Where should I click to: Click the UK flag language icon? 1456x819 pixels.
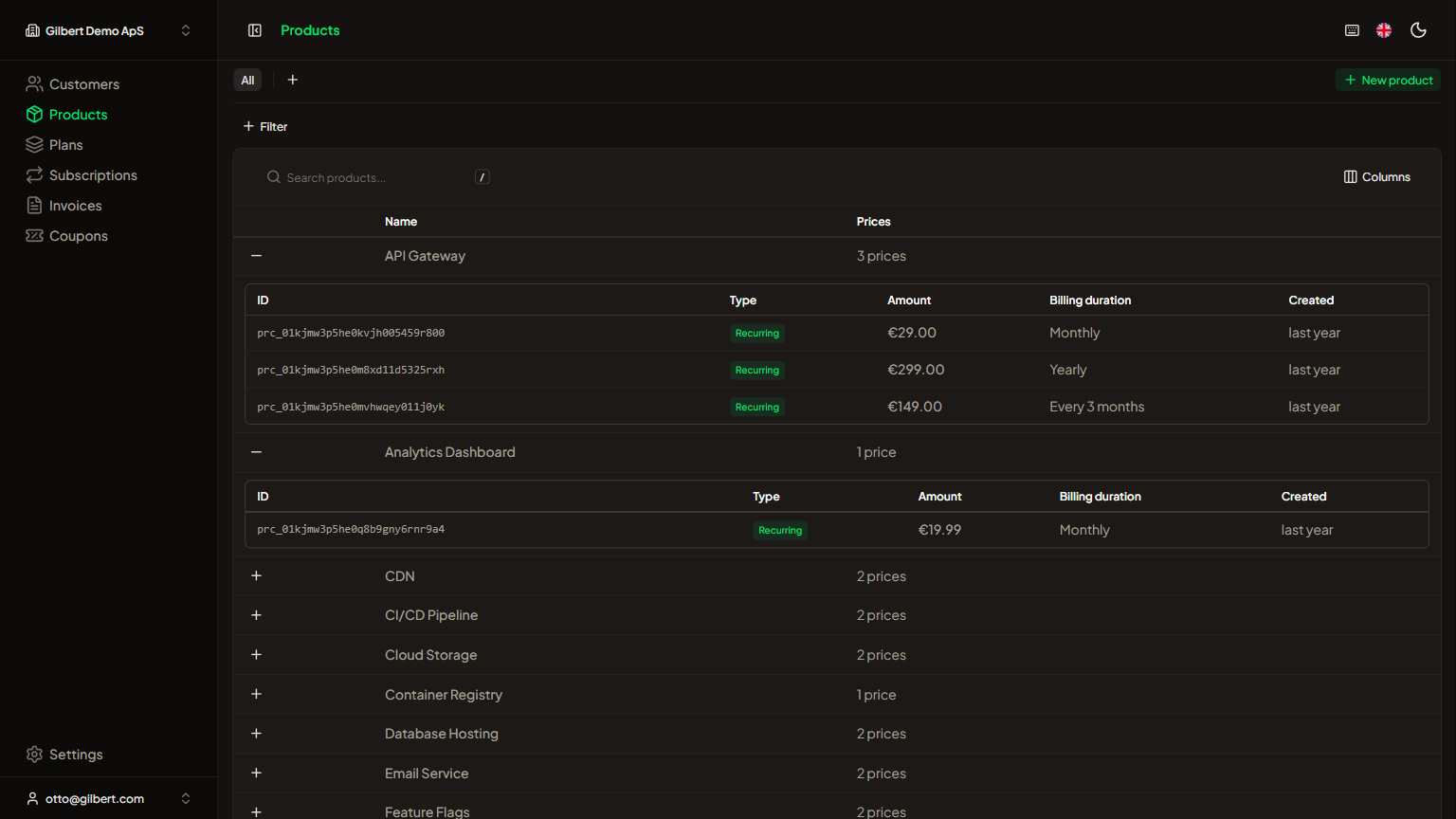coord(1384,30)
